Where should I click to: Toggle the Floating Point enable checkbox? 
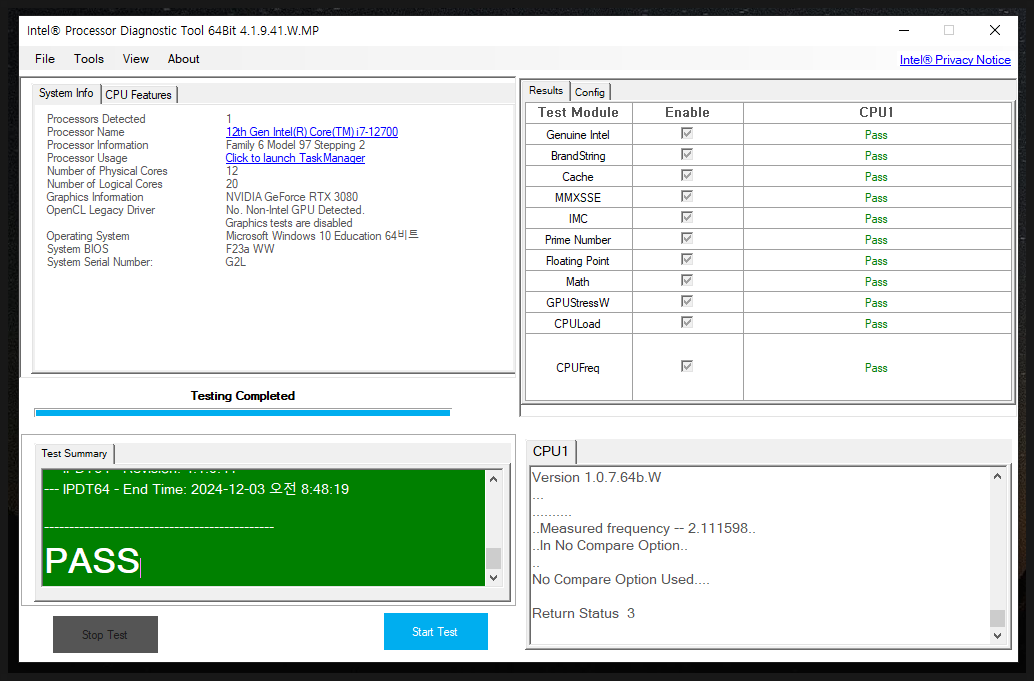pos(686,260)
